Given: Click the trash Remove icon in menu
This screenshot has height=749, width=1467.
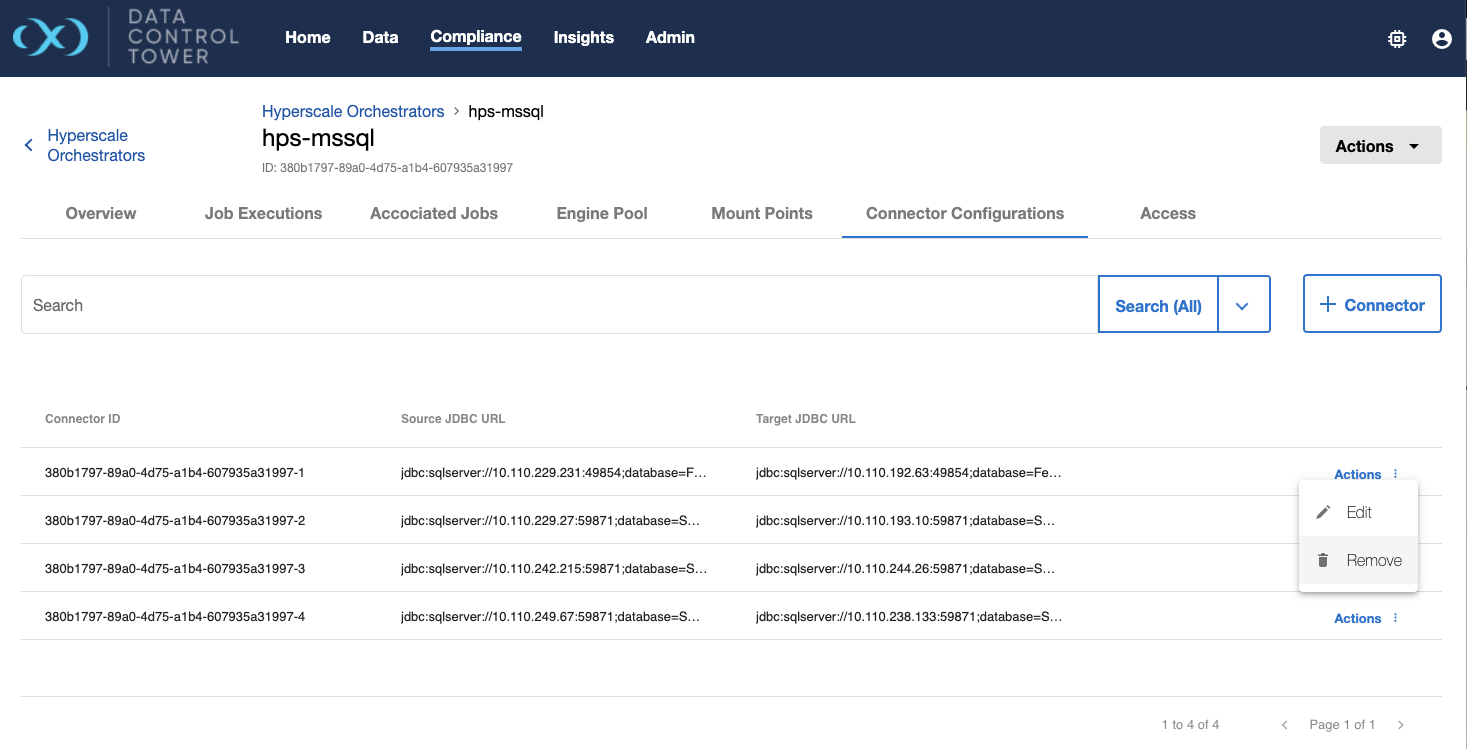Looking at the screenshot, I should [x=1323, y=560].
